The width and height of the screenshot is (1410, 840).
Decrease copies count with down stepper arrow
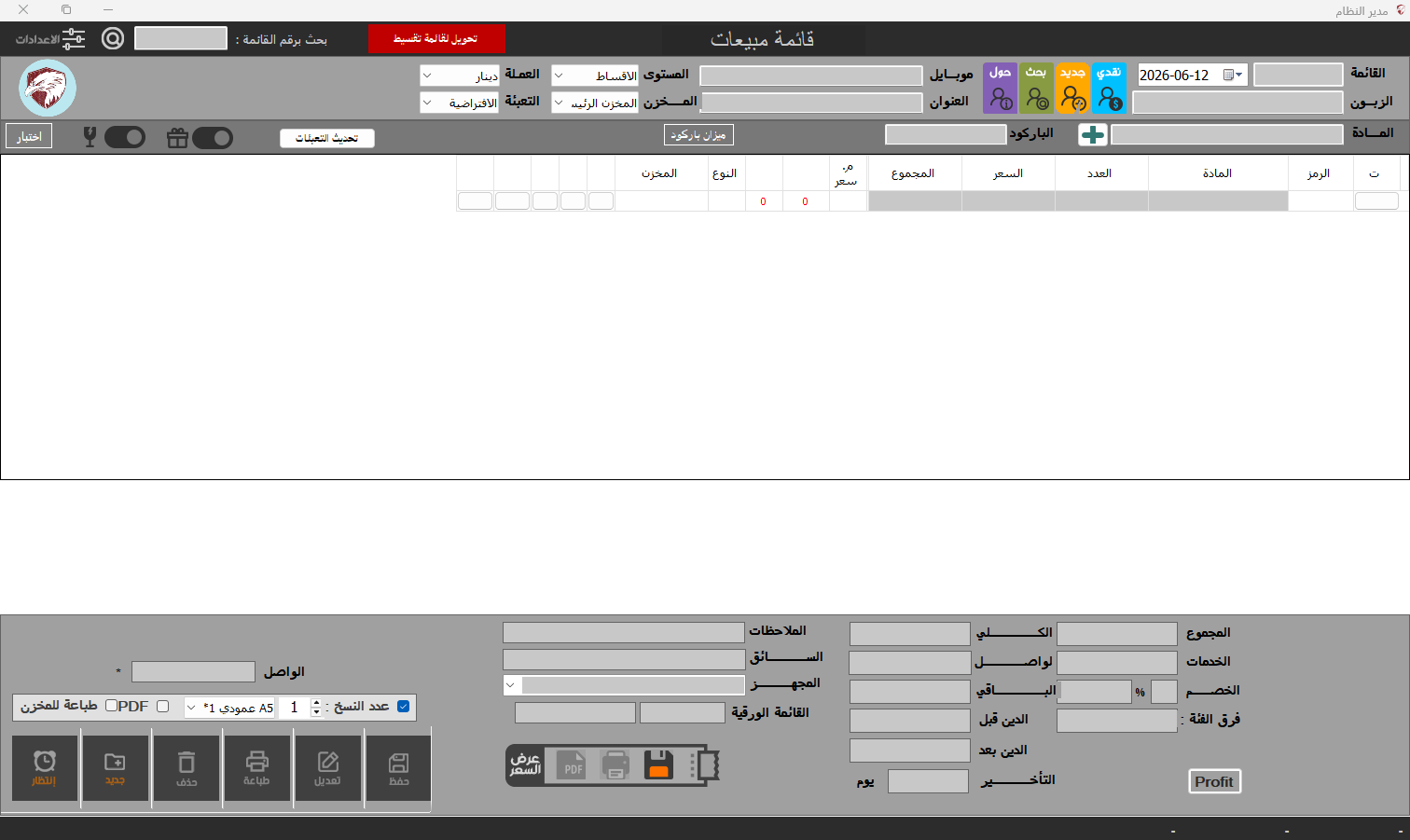click(316, 713)
